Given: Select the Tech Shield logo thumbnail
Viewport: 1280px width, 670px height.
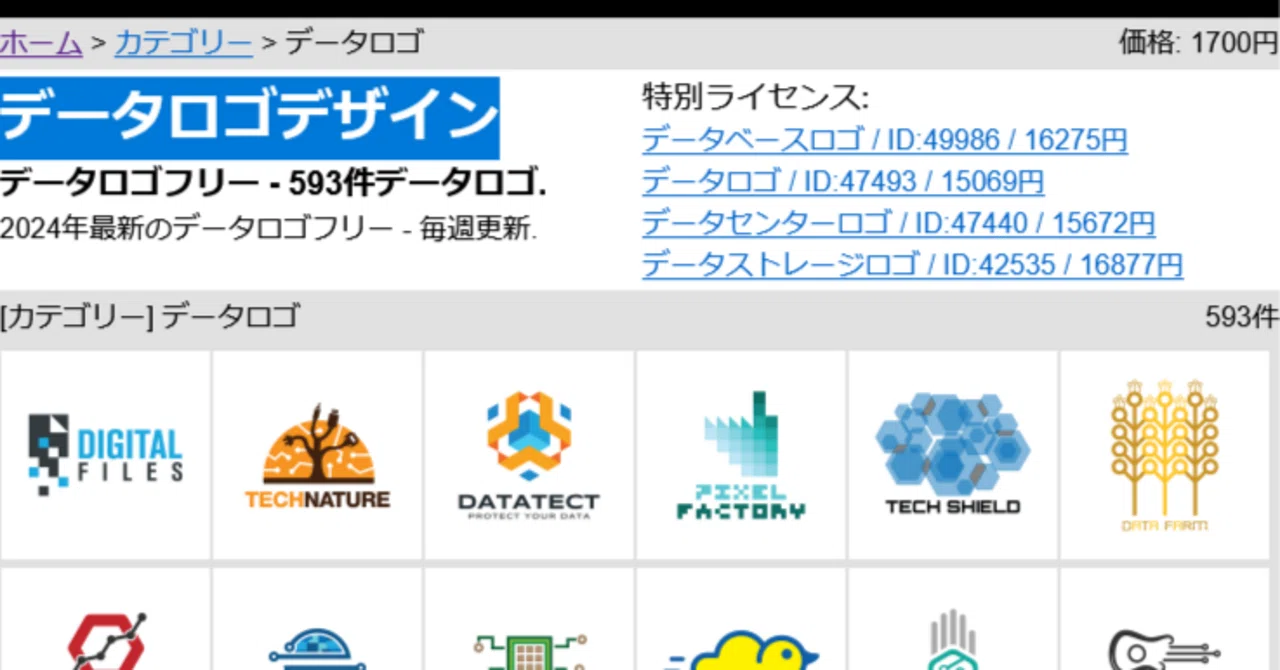Looking at the screenshot, I should click(x=953, y=455).
